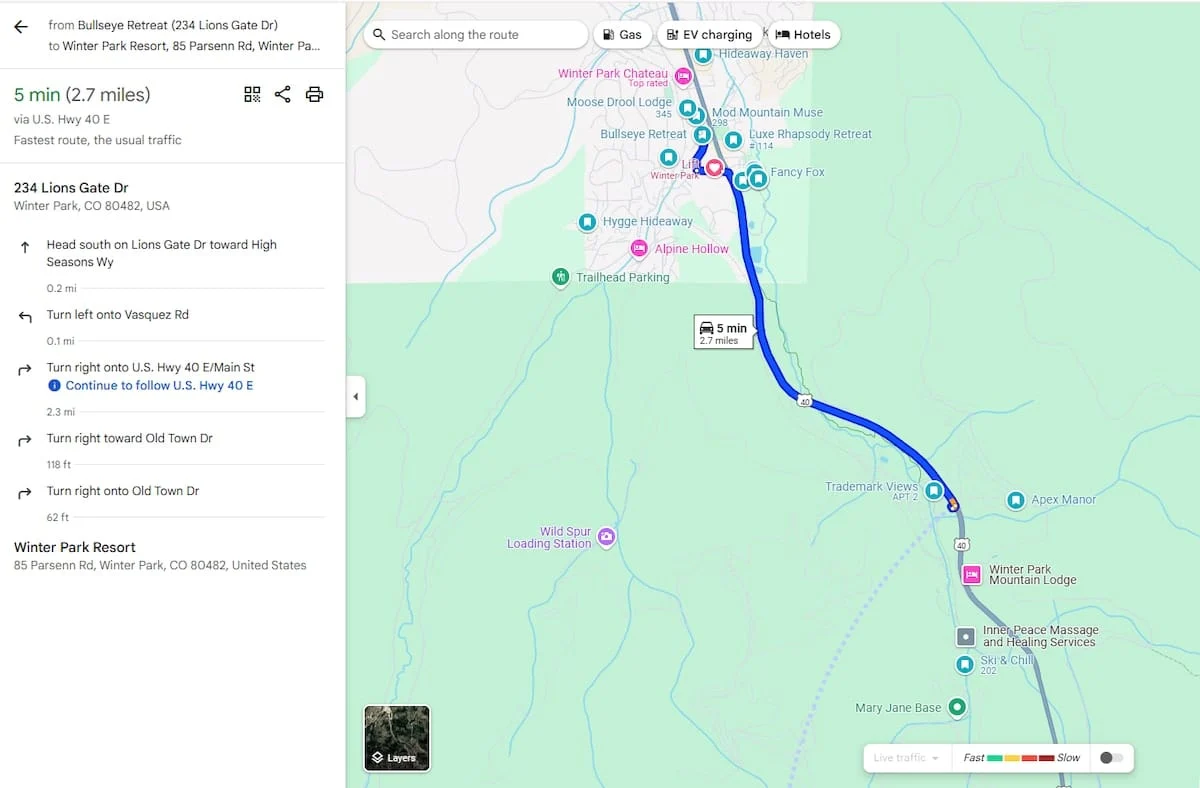Viewport: 1200px width, 788px height.
Task: Click the via U.S. Hwy 40 E text
Action: pyautogui.click(x=62, y=119)
